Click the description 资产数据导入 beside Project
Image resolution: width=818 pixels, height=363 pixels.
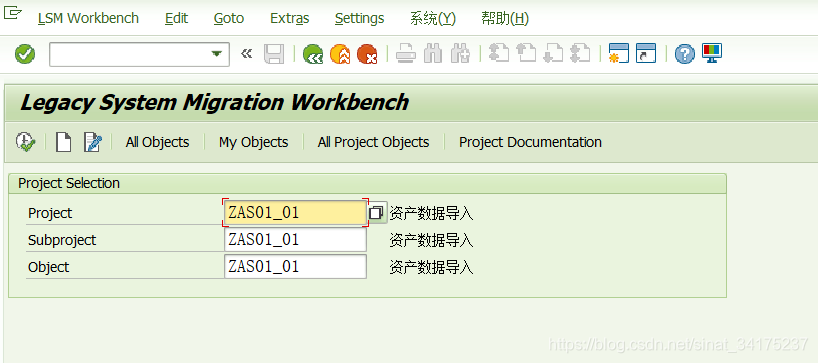pos(431,213)
